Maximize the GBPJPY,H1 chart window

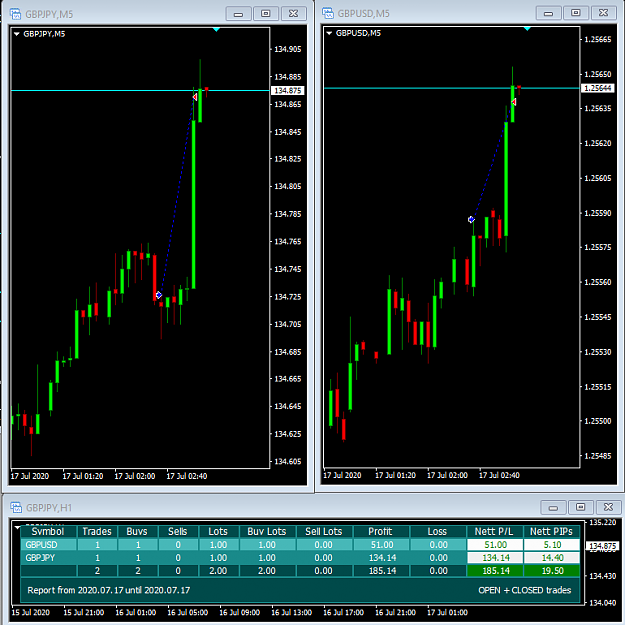(581, 507)
